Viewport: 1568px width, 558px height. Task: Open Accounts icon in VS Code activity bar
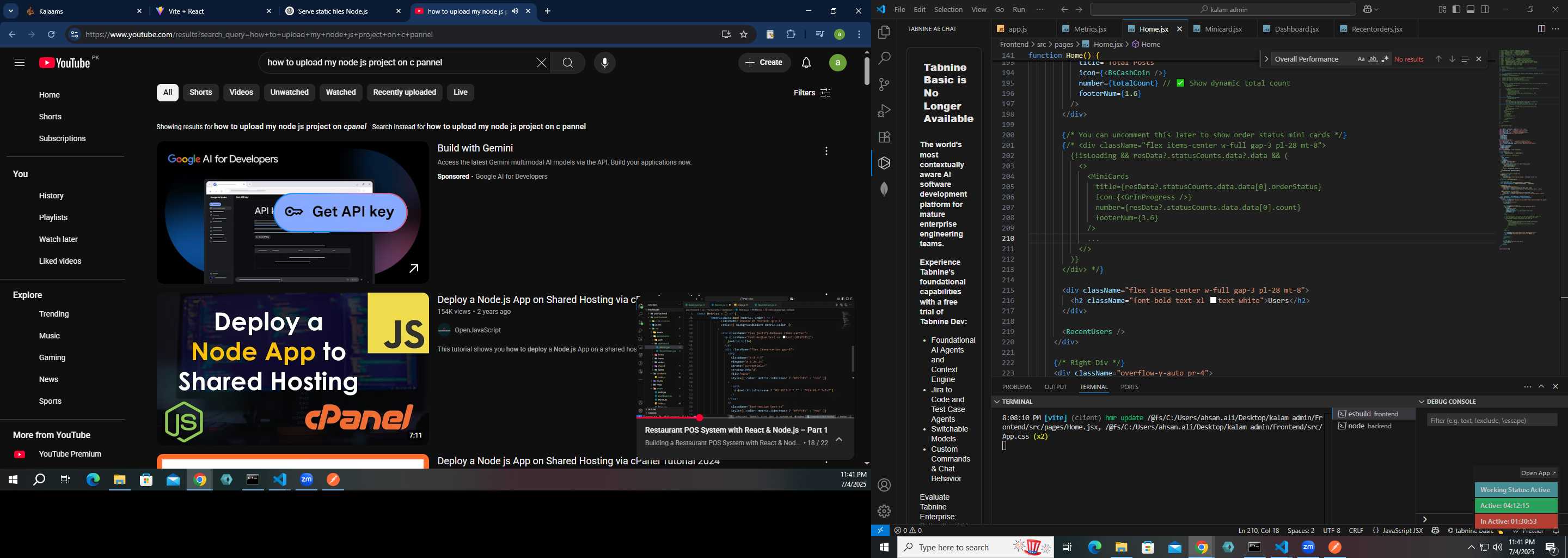(x=884, y=485)
